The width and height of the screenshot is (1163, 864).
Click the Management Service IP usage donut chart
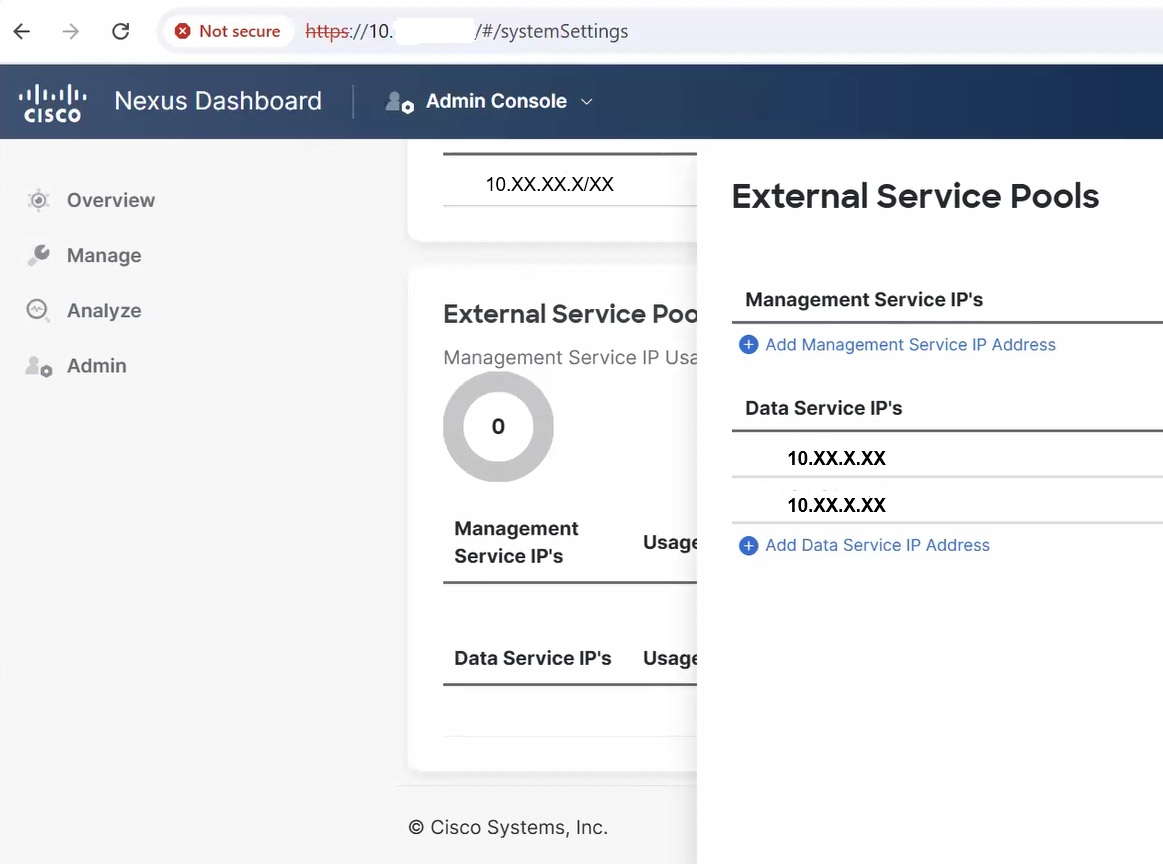pos(498,426)
